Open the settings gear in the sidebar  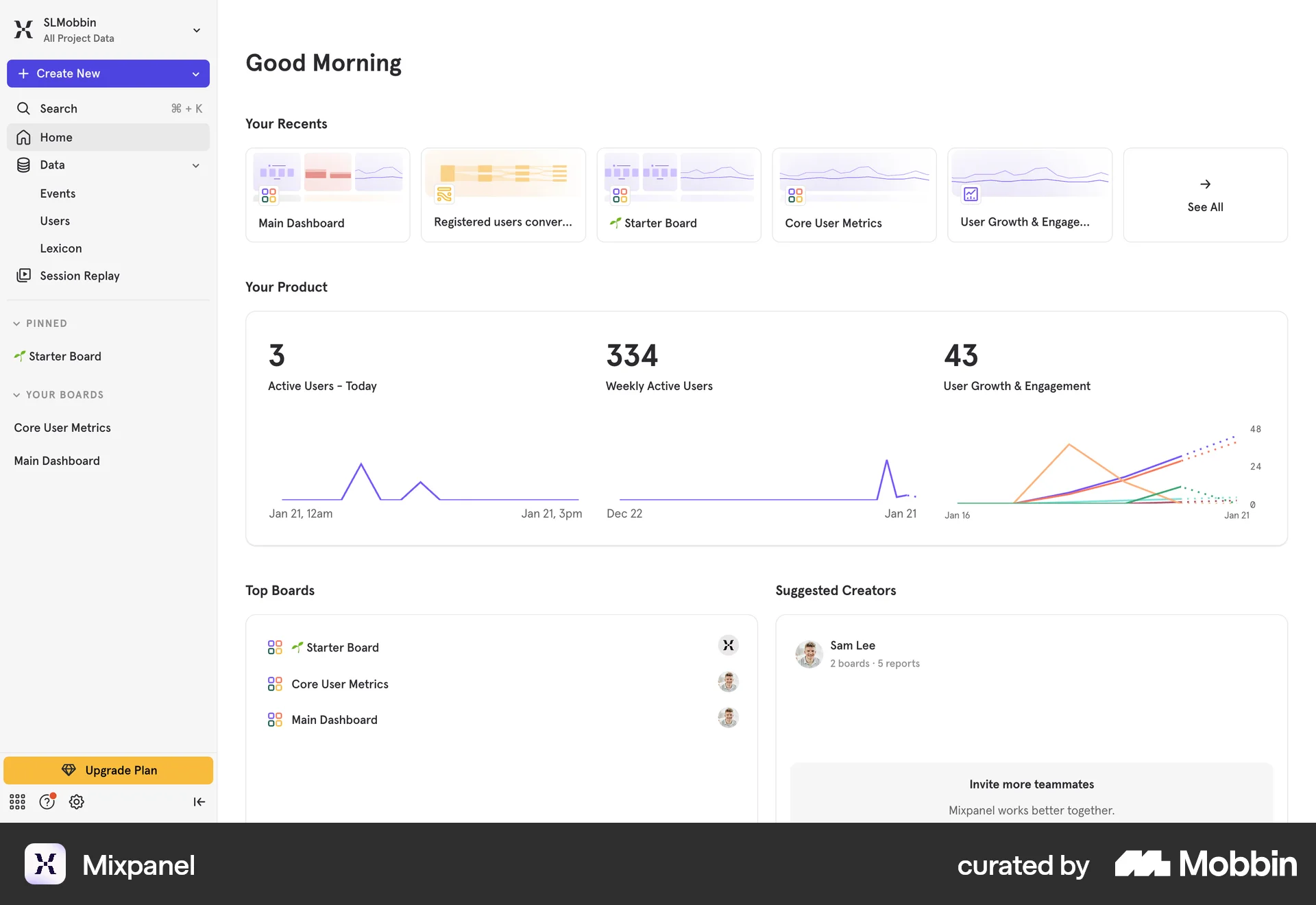point(76,801)
